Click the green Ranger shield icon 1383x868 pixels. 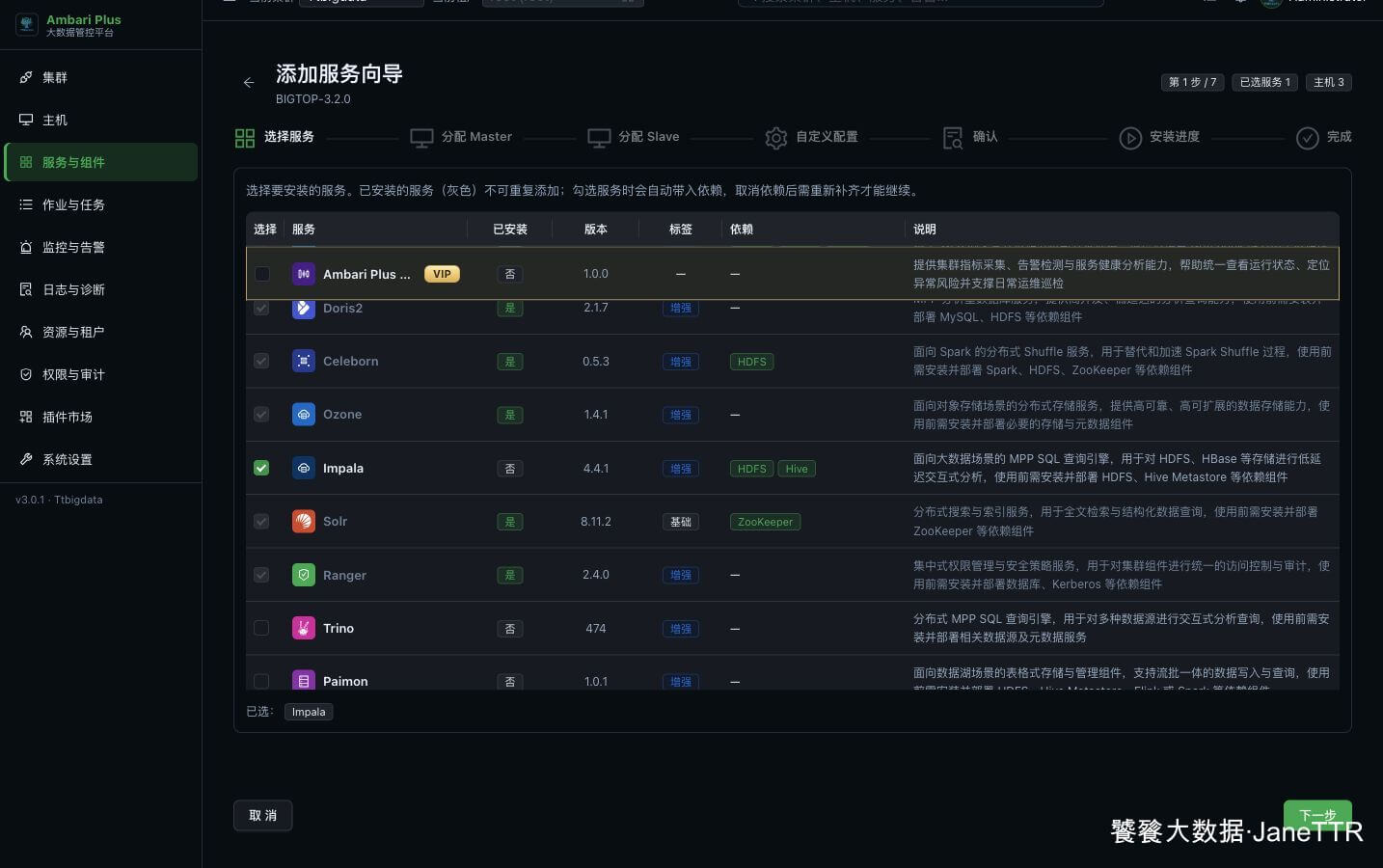304,575
